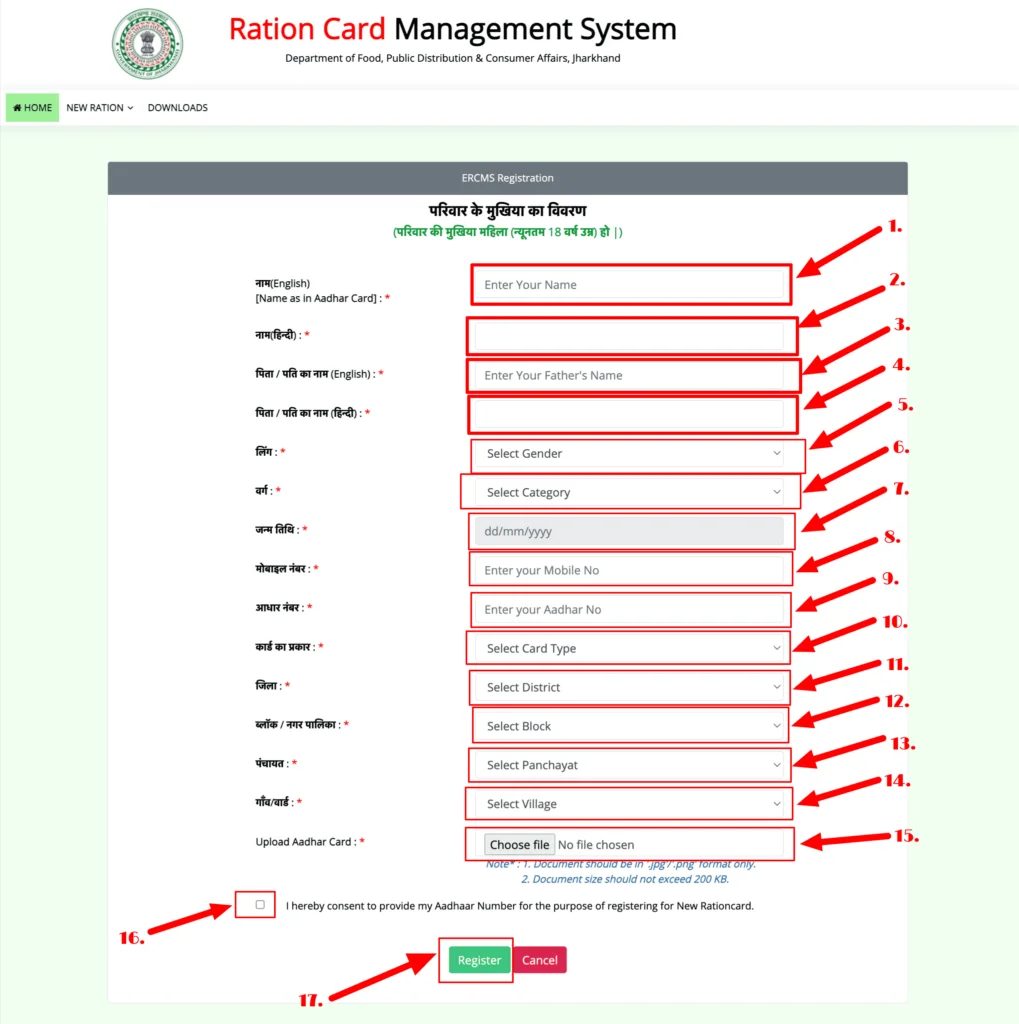Check the Aadhaar consent checkbox
The width and height of the screenshot is (1019, 1024).
tap(260, 905)
